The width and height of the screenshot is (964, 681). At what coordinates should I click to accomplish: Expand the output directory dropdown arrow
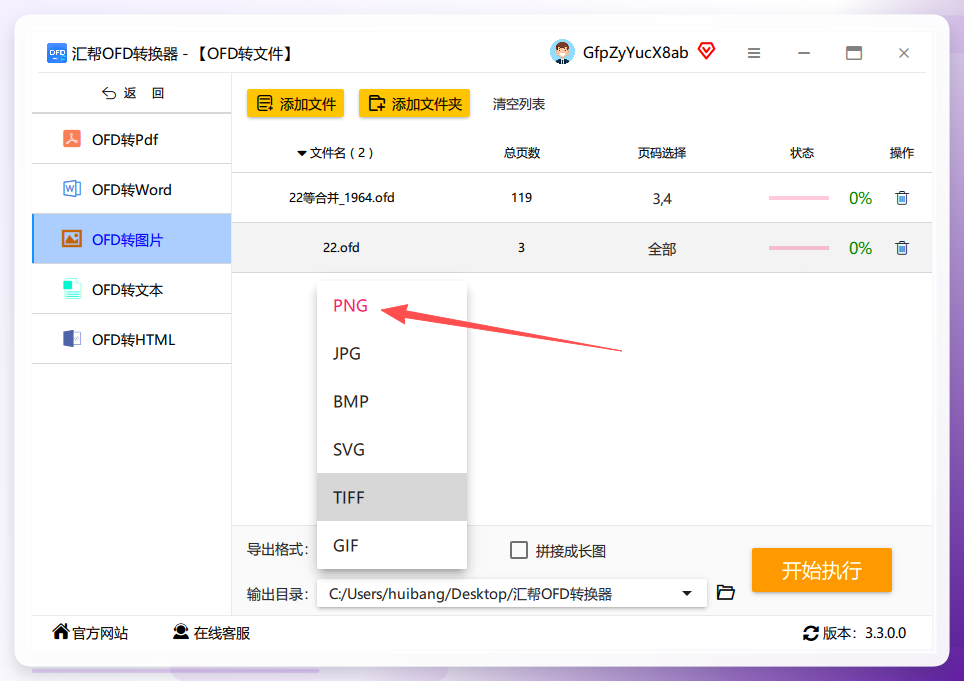(687, 594)
